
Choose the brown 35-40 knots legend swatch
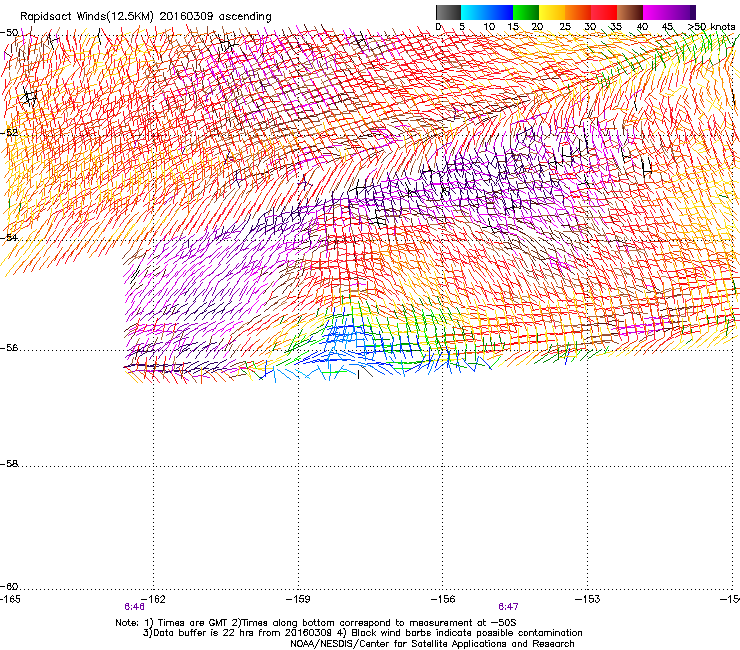[630, 12]
